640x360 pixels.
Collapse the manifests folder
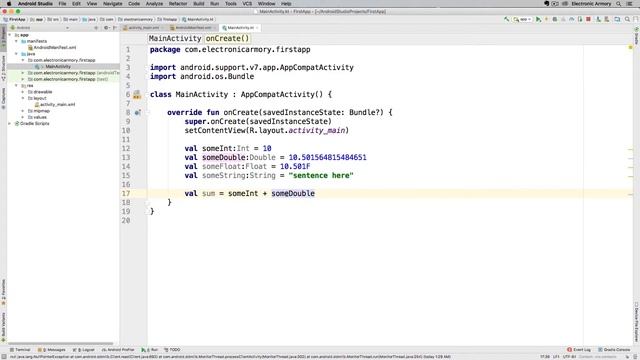(16, 41)
